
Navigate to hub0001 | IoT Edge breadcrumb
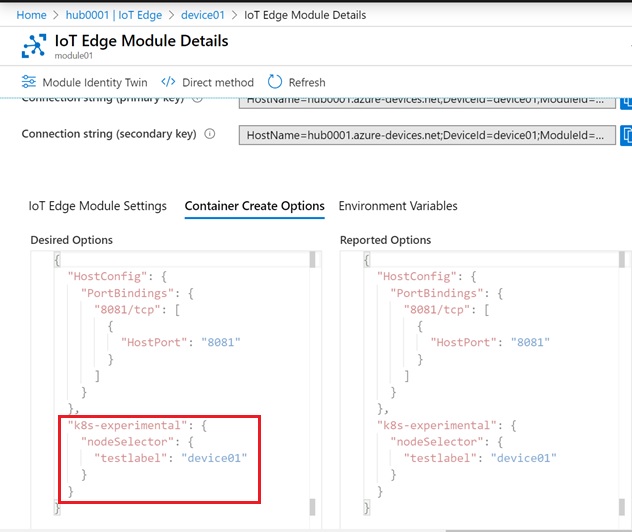pos(114,15)
